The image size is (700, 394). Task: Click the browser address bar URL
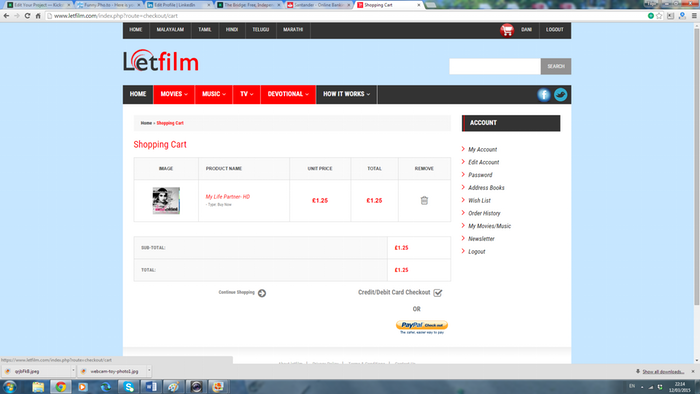(116, 16)
